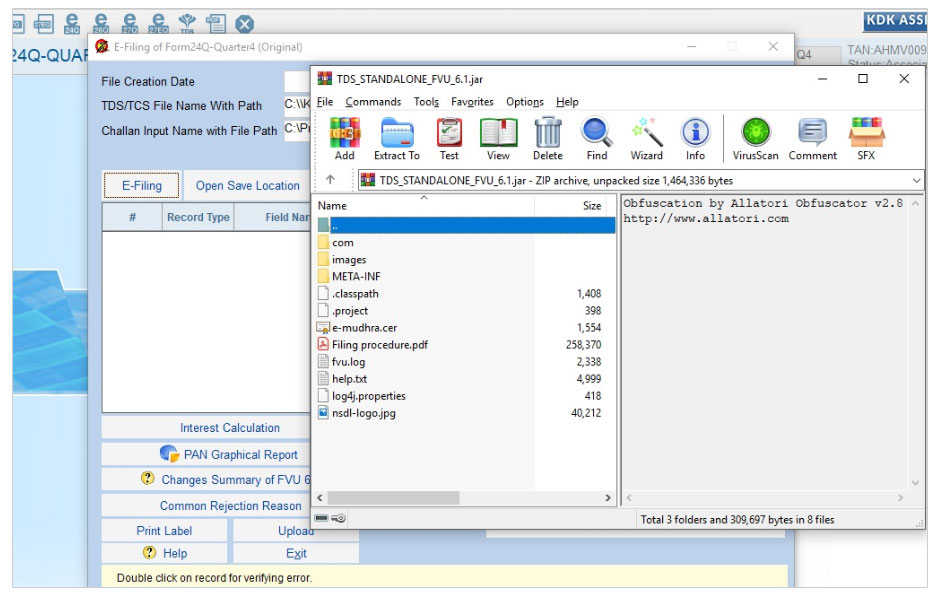Click the Challan Input Name path field
The width and height of the screenshot is (940, 596).
click(x=297, y=130)
